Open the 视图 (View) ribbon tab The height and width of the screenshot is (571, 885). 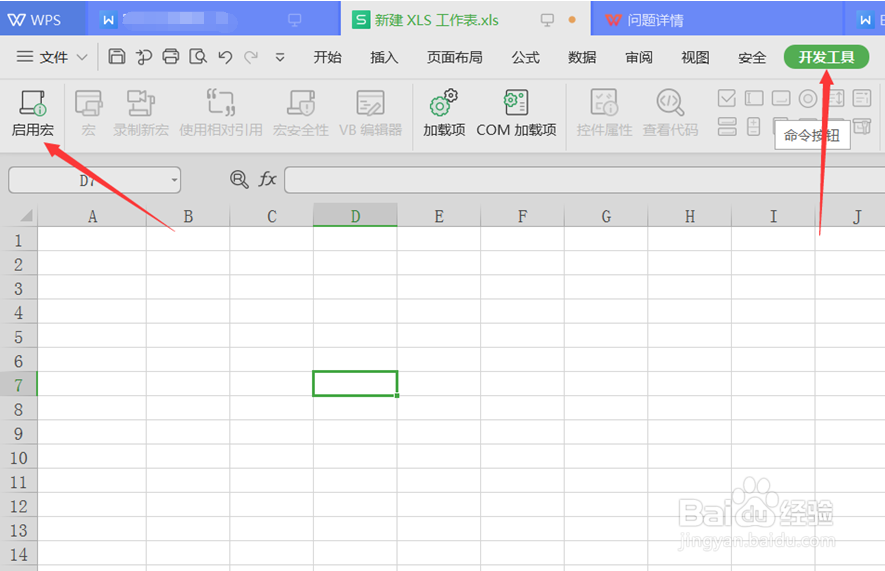[695, 57]
